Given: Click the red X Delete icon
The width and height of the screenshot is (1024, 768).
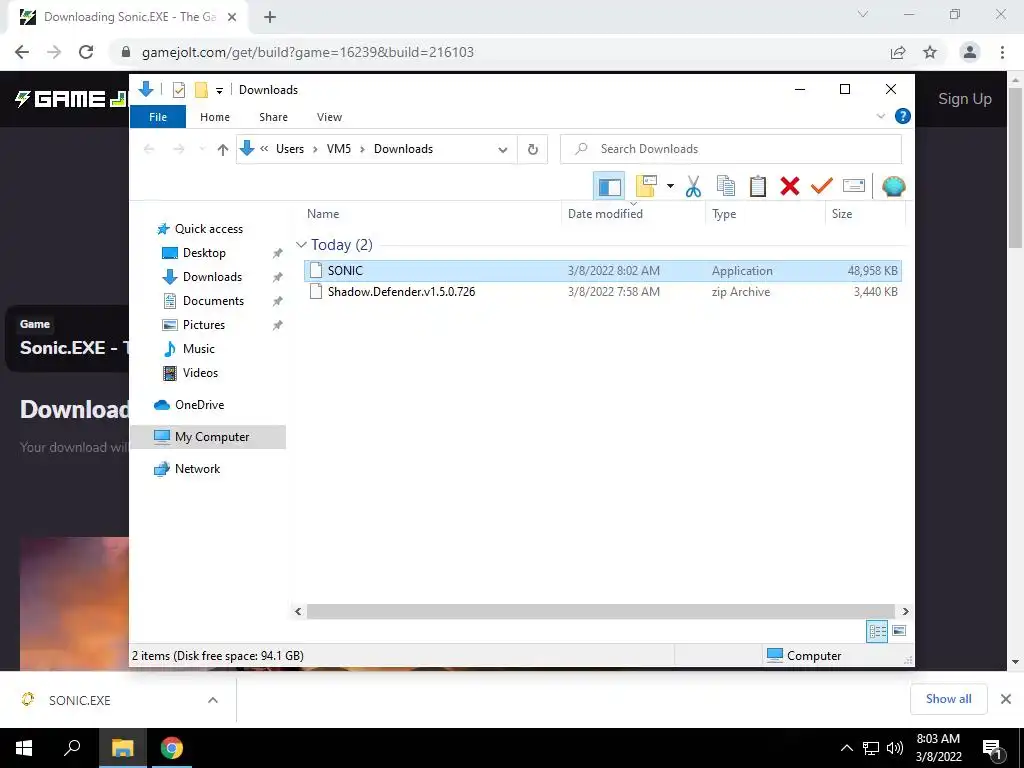Looking at the screenshot, I should click(x=790, y=187).
